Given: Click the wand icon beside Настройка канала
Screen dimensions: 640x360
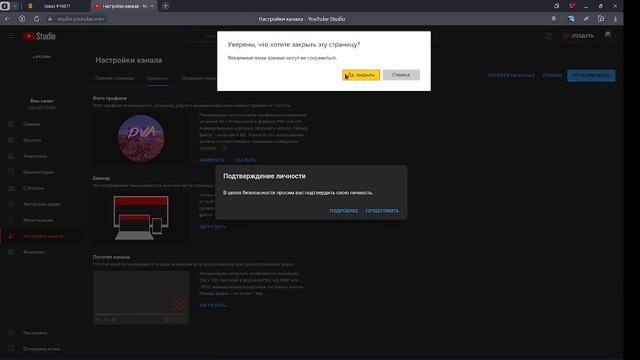Looking at the screenshot, I should (x=11, y=236).
